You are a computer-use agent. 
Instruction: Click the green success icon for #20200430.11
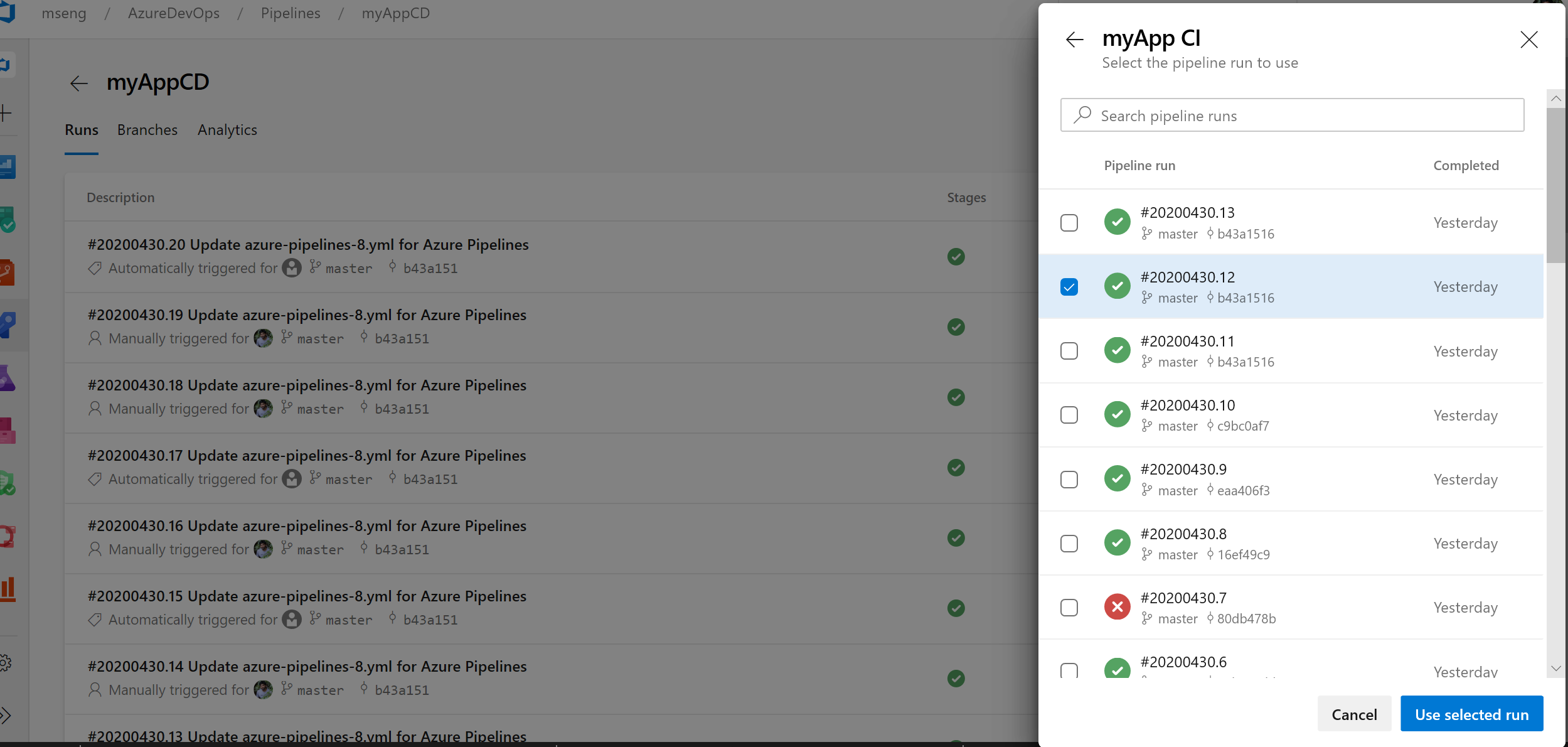pos(1117,351)
